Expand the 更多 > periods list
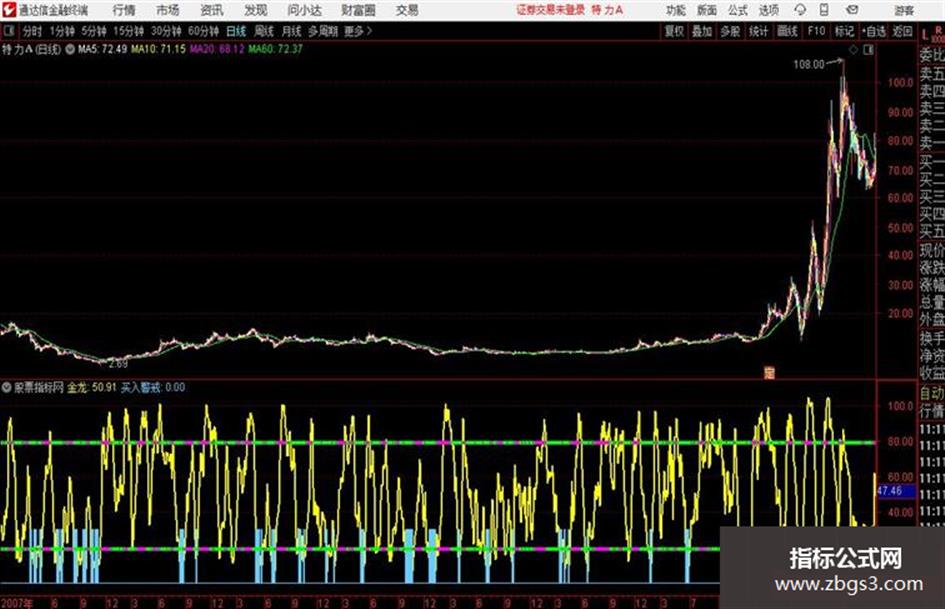This screenshot has width=945, height=609. tap(358, 31)
